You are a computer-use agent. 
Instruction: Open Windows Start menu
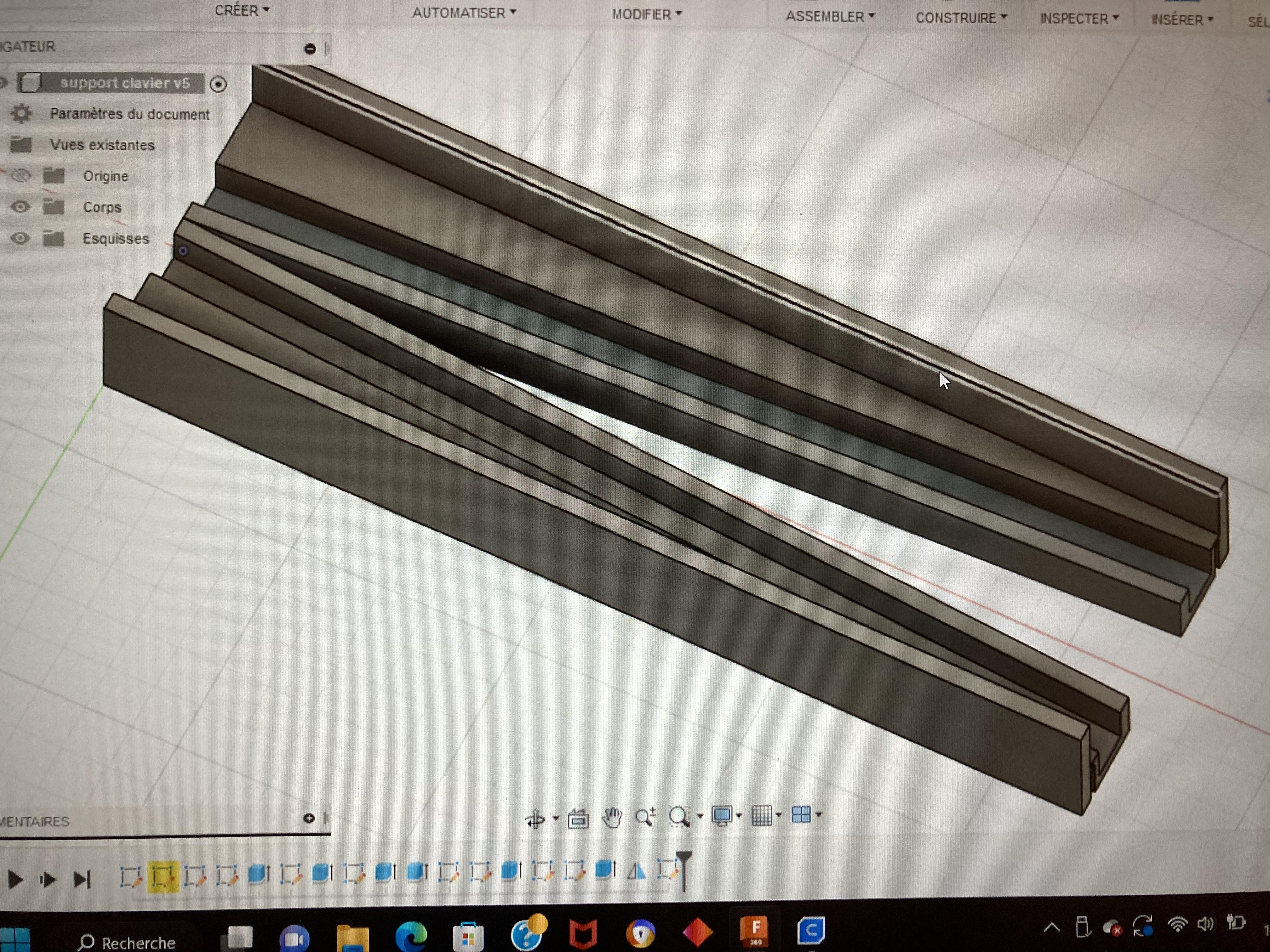click(14, 941)
